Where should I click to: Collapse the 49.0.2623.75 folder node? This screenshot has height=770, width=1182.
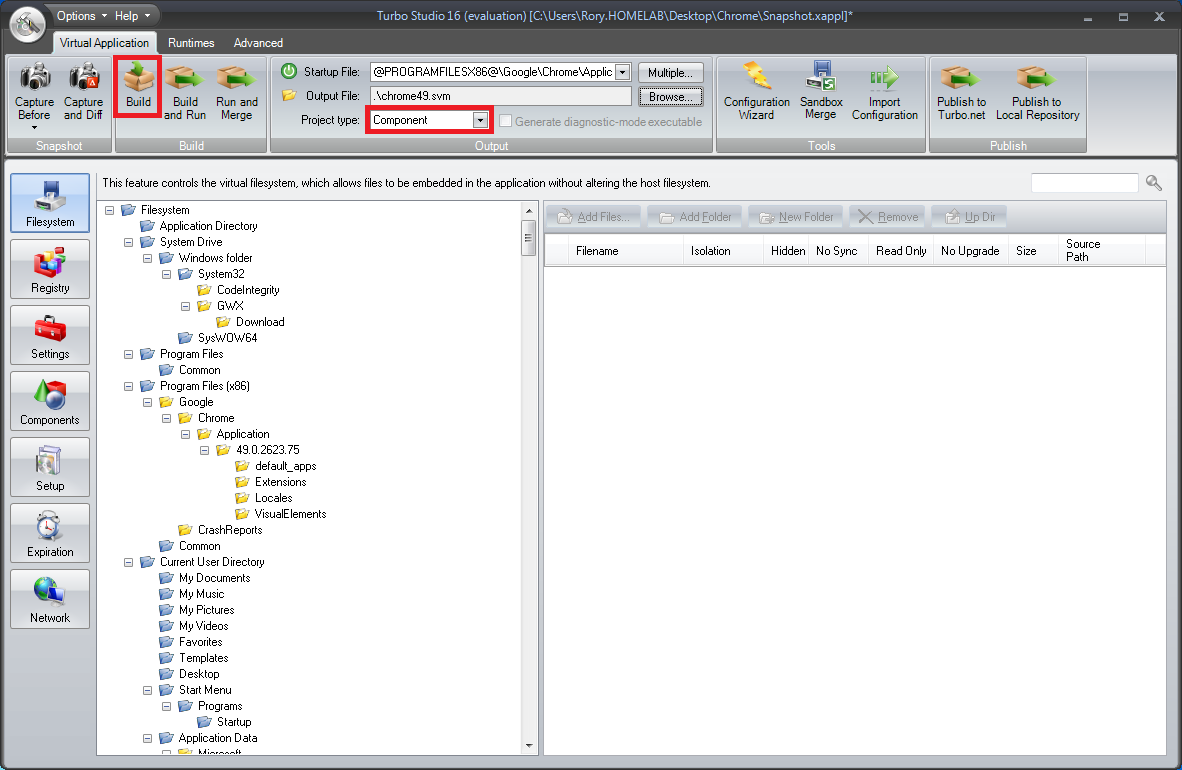[x=204, y=450]
